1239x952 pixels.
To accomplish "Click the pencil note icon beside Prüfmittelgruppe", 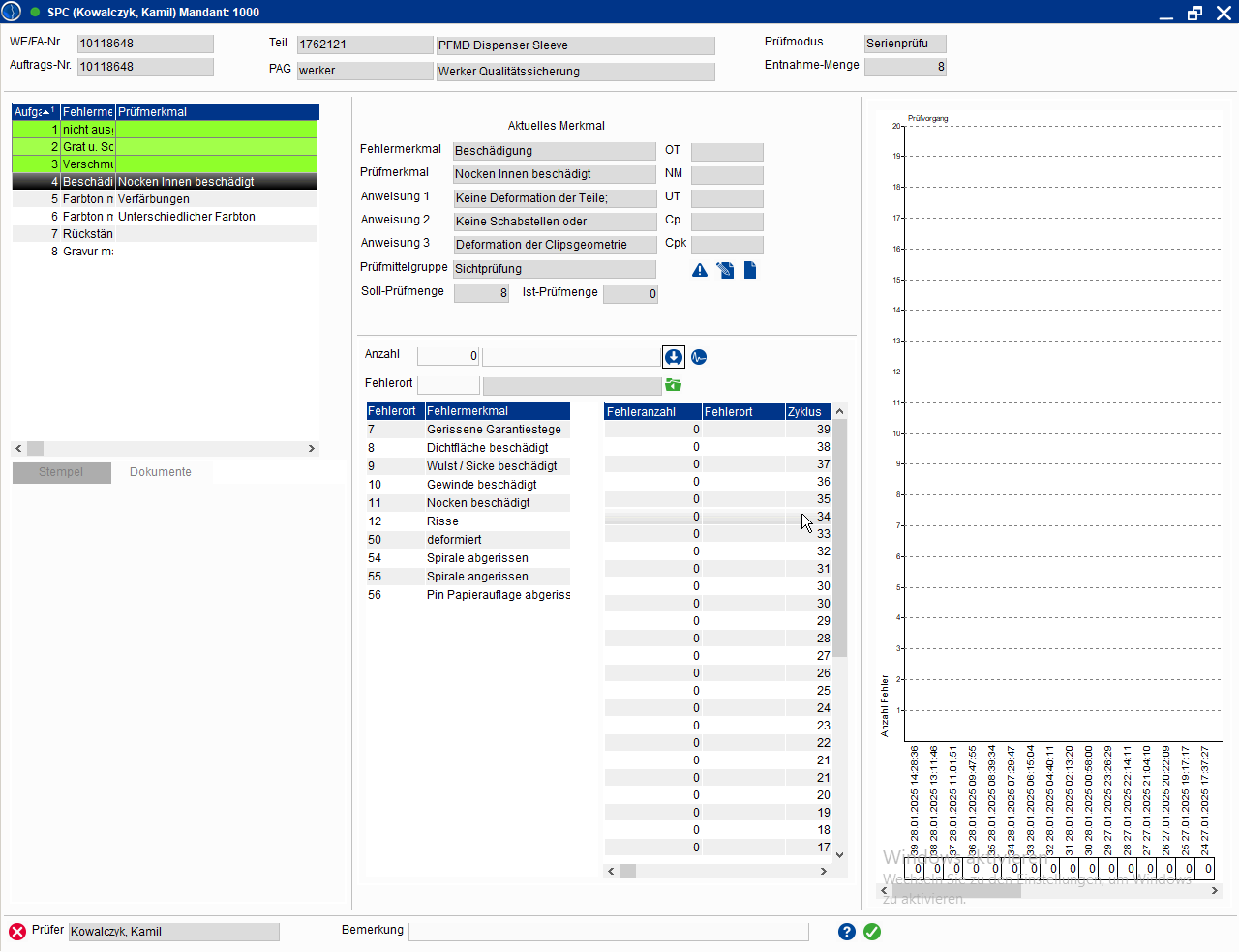I will [725, 271].
